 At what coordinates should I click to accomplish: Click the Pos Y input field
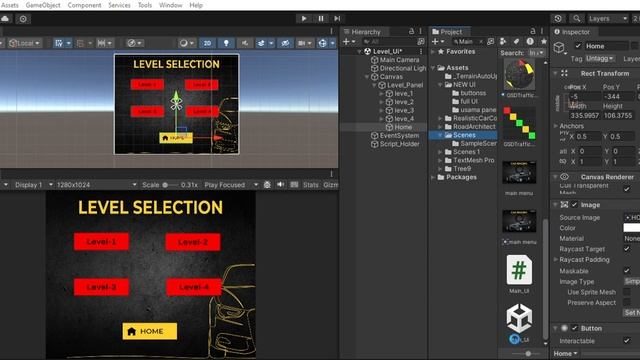click(x=618, y=97)
